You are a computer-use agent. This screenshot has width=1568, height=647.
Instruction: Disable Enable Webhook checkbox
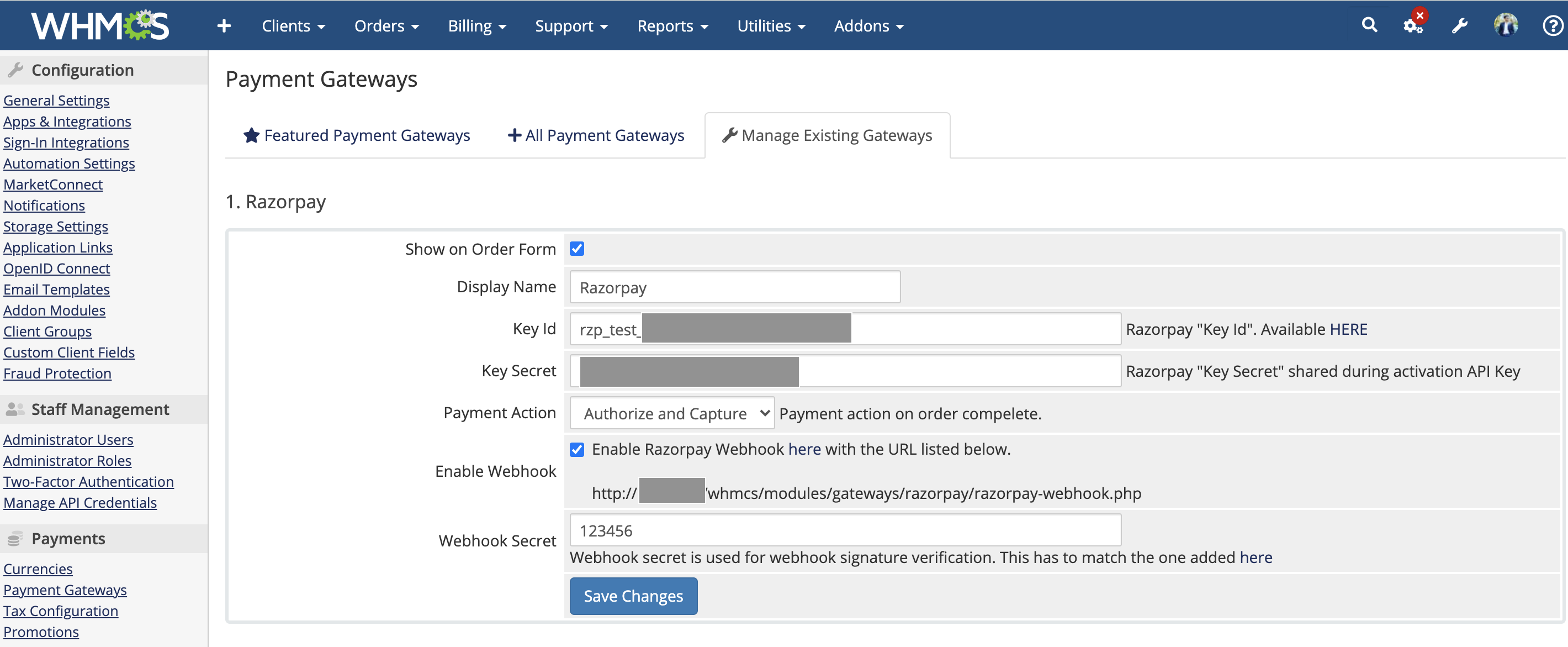[x=576, y=449]
